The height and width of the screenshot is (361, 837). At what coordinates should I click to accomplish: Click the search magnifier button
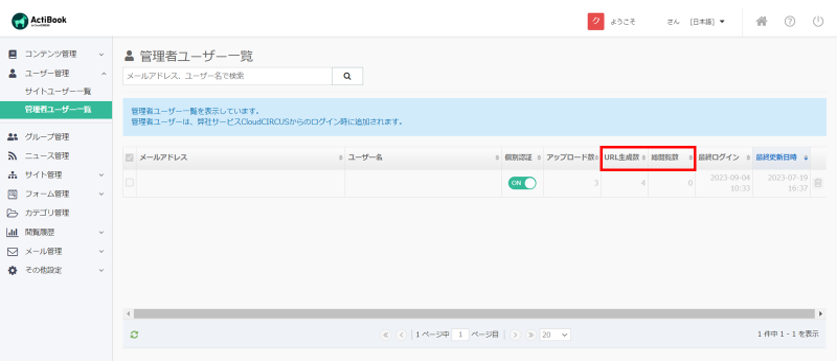coord(348,76)
